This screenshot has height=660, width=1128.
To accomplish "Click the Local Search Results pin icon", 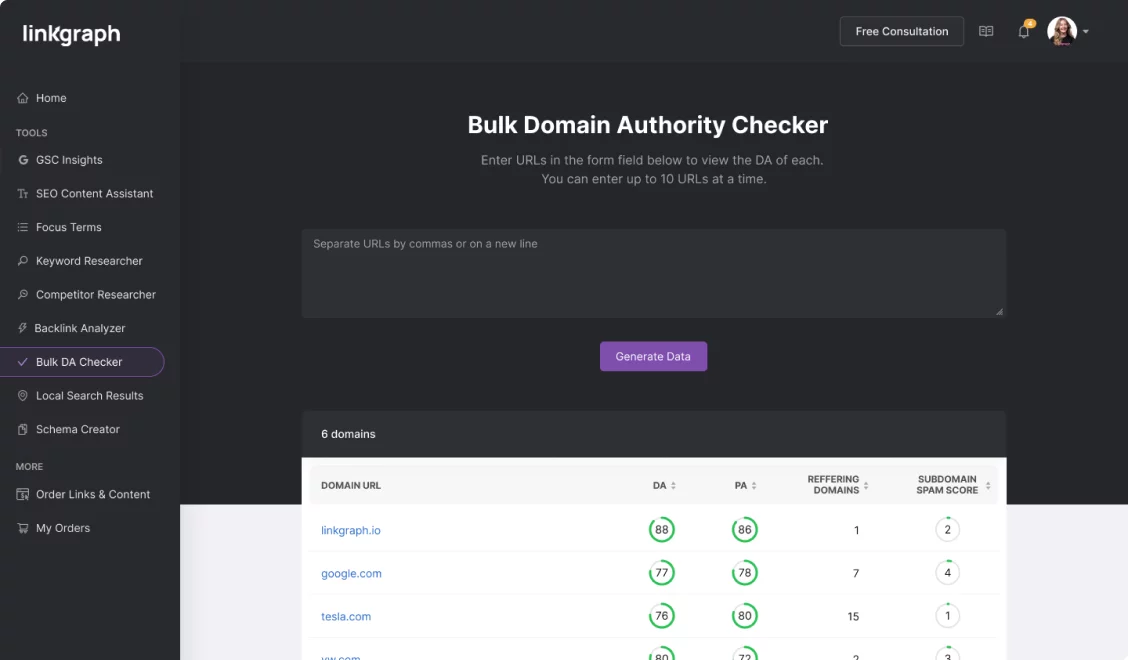I will [22, 396].
